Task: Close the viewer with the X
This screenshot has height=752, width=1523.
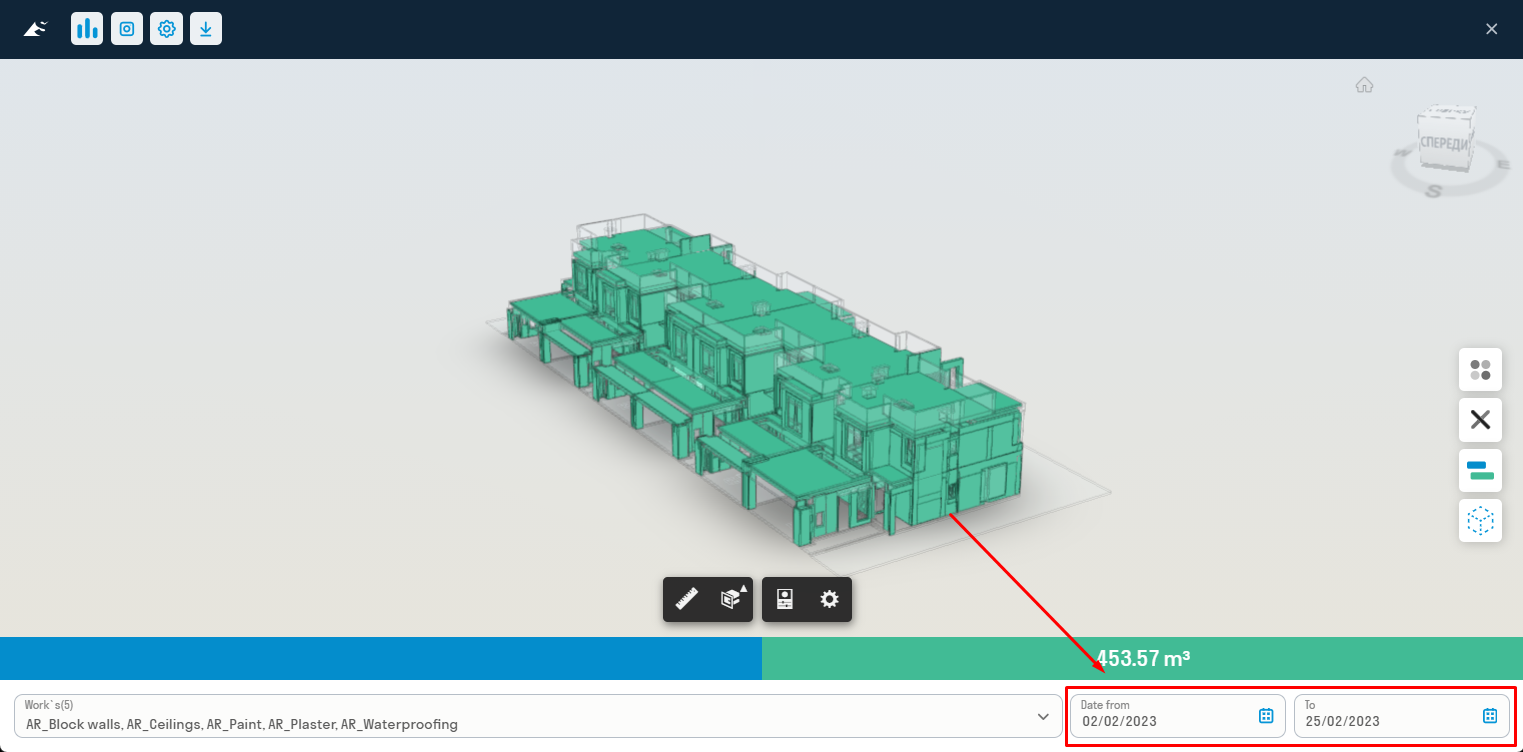Action: click(x=1492, y=29)
